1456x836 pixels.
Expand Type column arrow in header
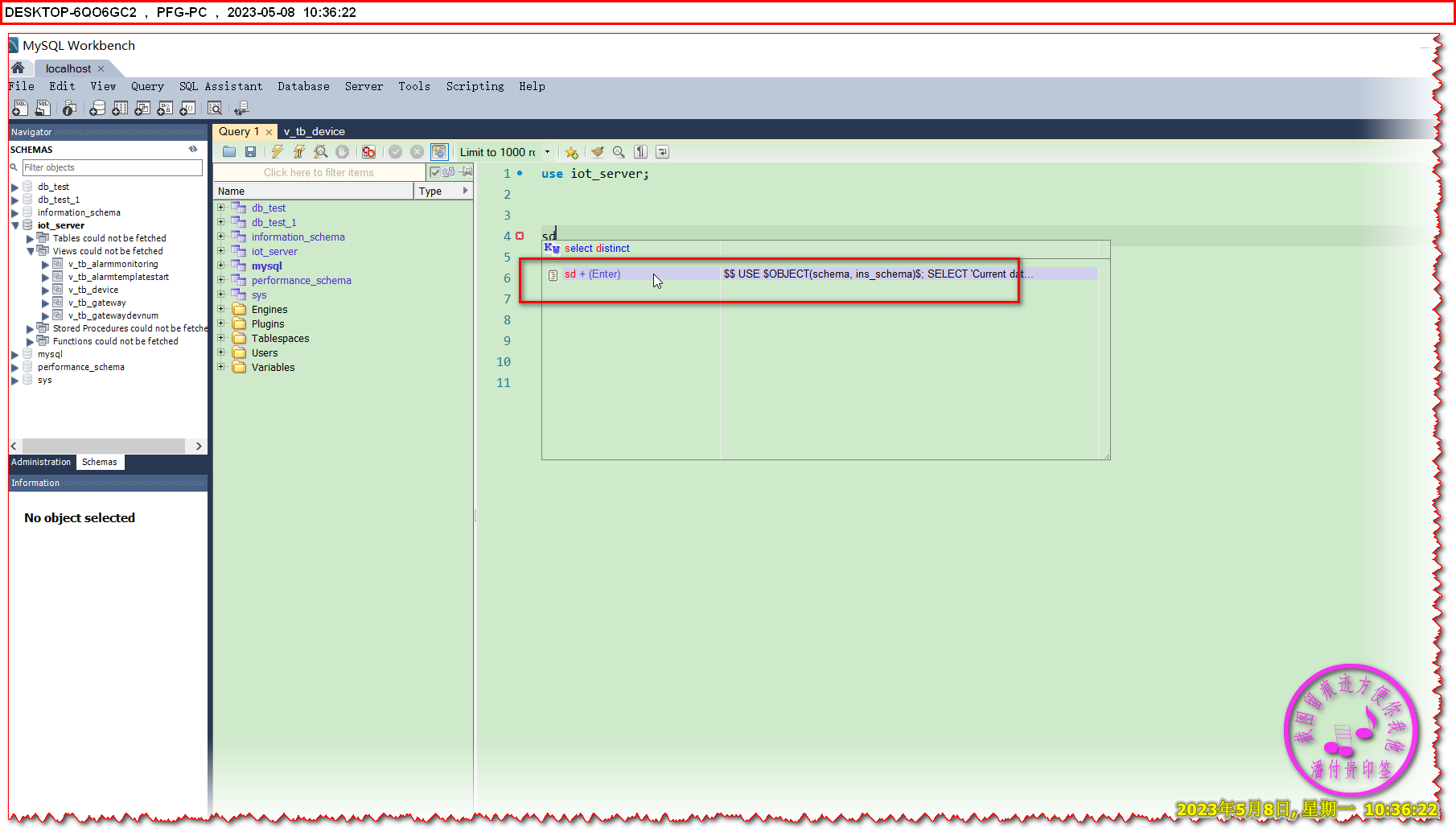(465, 191)
